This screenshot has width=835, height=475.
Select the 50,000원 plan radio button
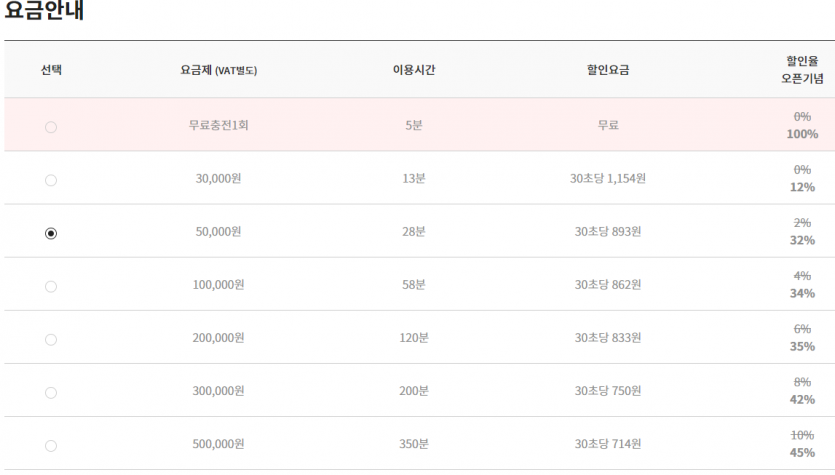pos(51,233)
